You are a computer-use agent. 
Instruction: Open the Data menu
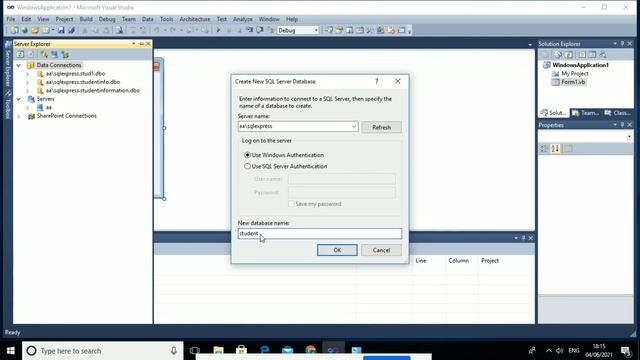148,19
